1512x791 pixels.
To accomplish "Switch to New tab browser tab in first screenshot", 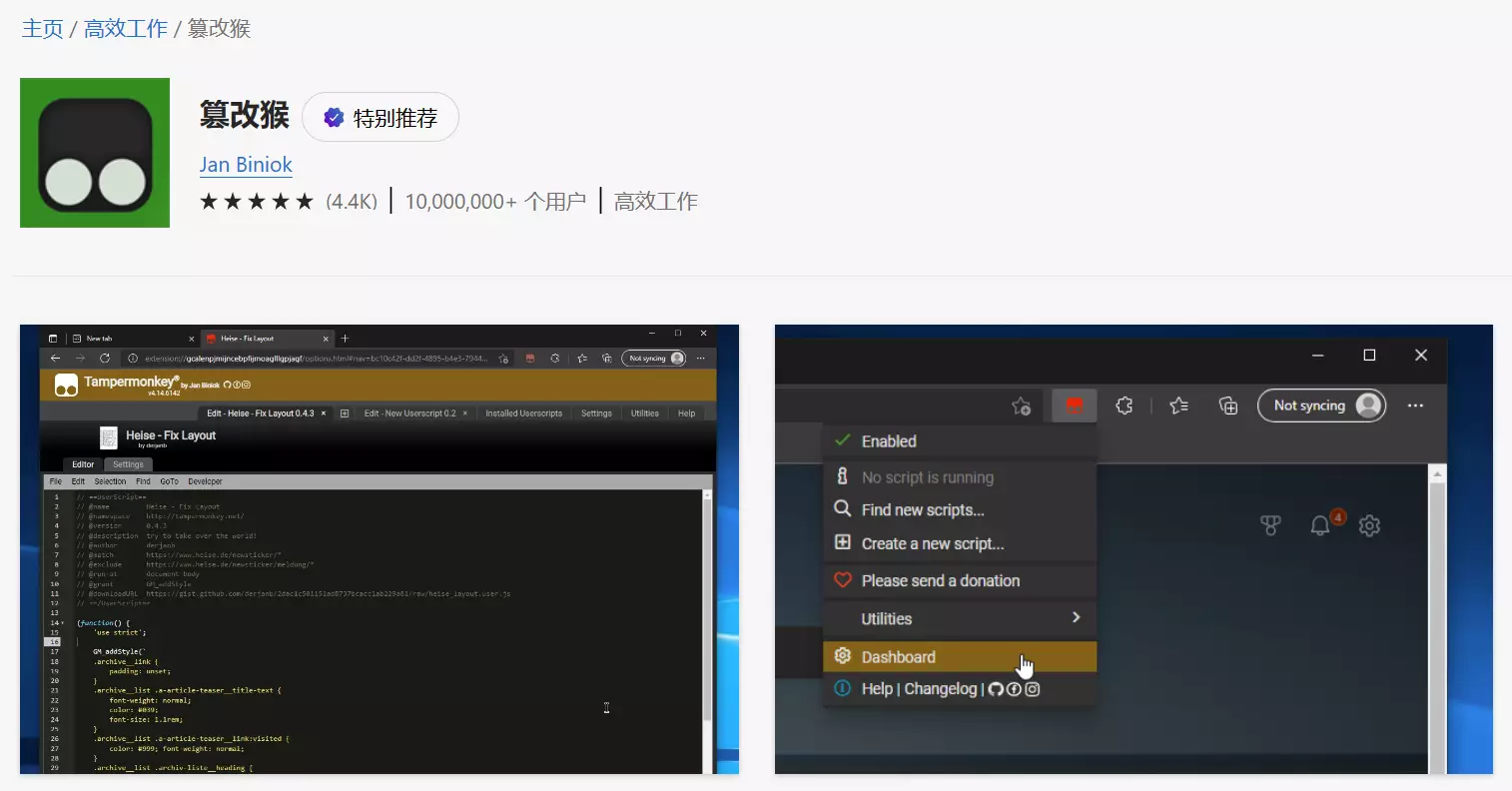I will pos(133,339).
